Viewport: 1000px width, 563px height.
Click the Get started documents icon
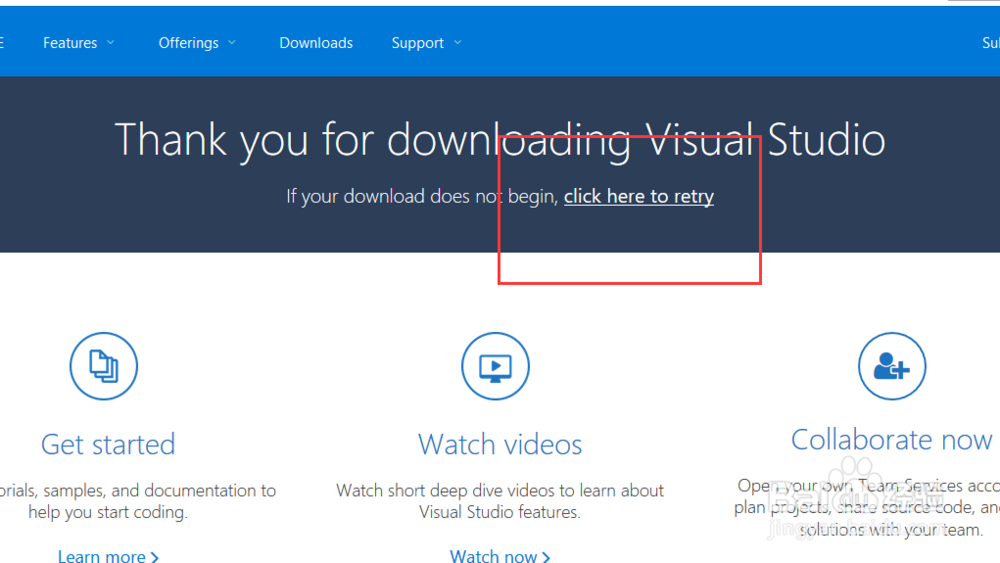click(x=103, y=366)
